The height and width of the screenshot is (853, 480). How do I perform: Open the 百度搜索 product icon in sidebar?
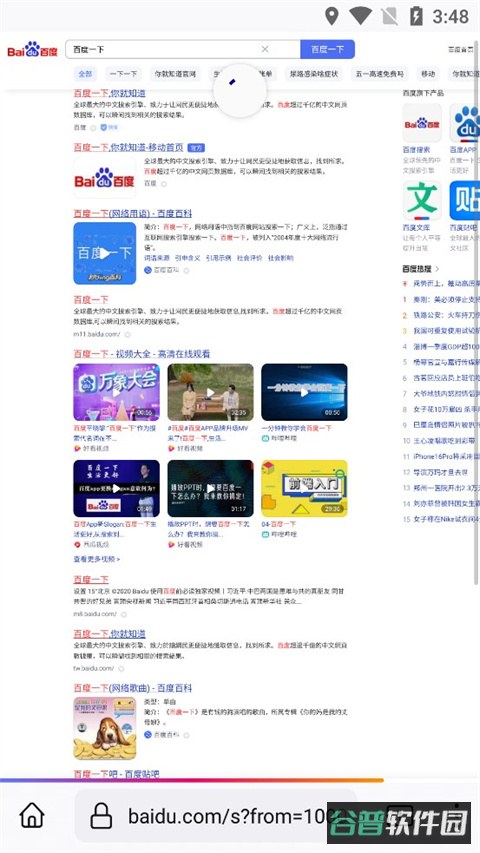[x=422, y=123]
